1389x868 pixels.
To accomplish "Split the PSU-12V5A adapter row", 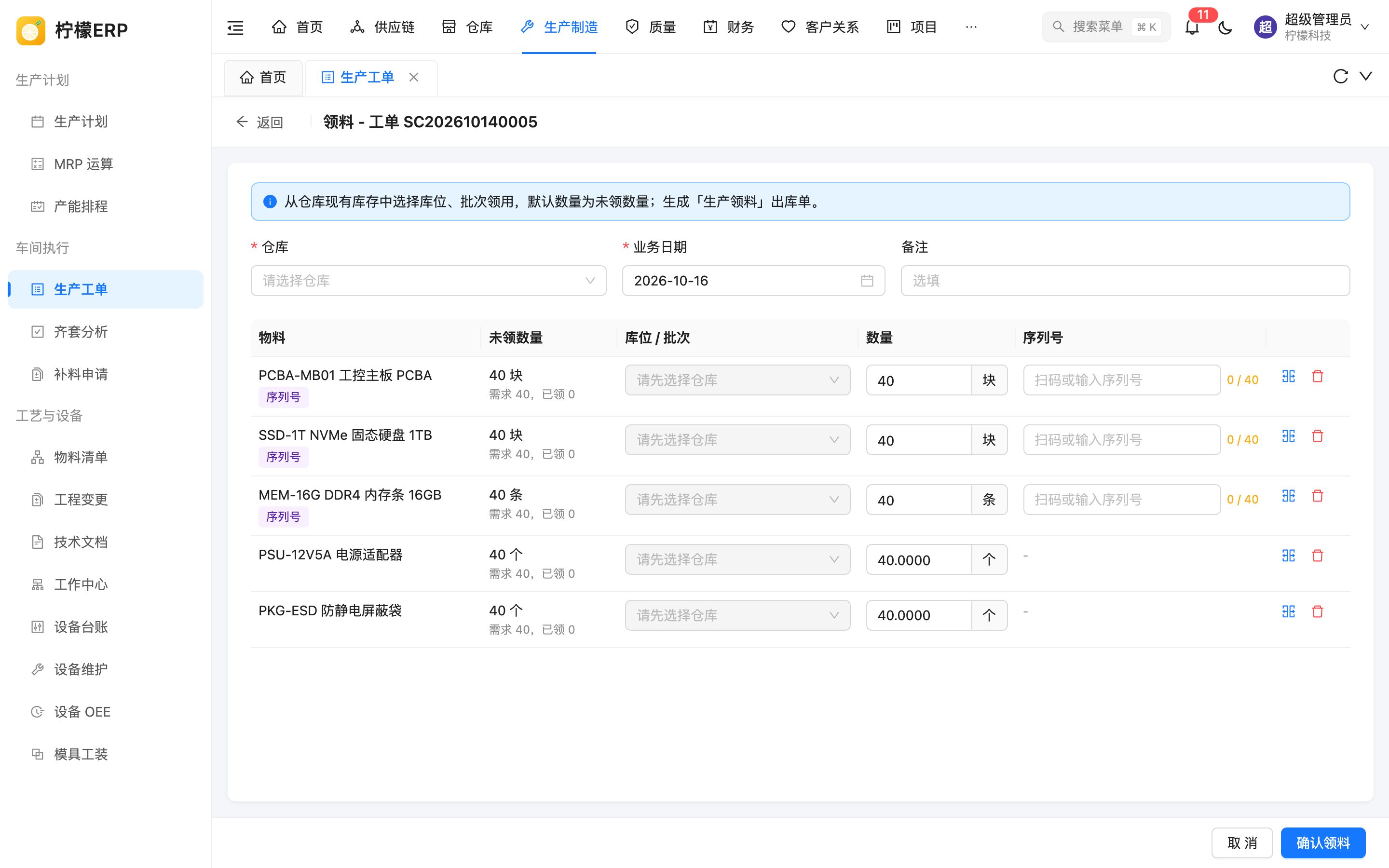I will (x=1289, y=556).
